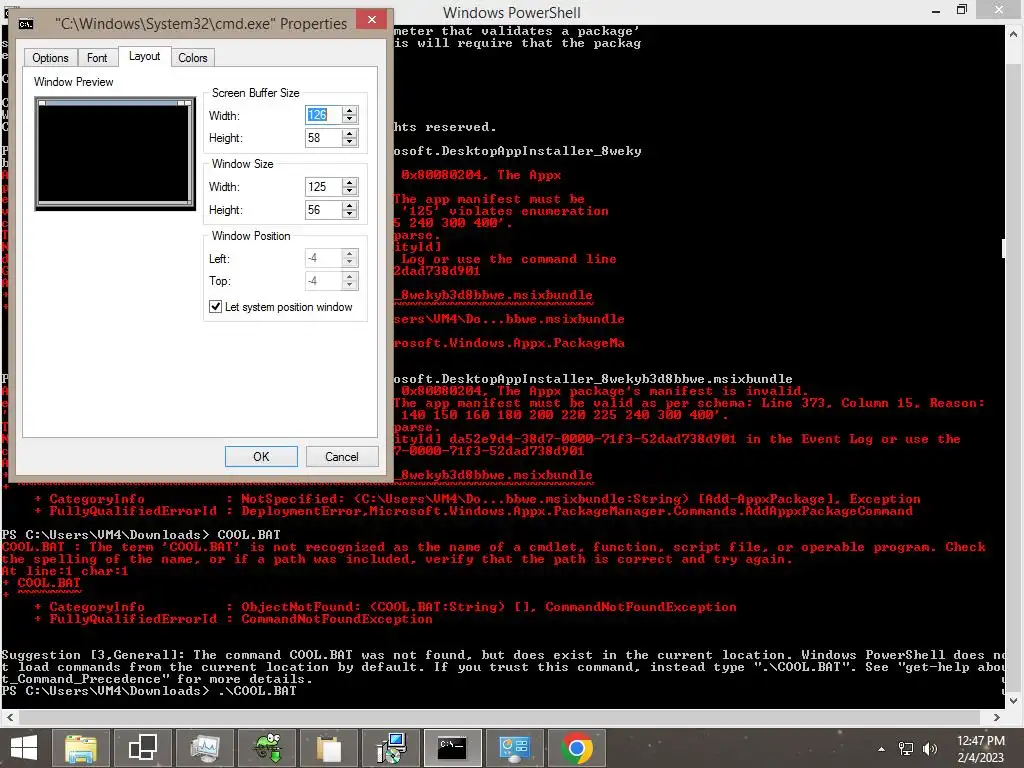
Task: Increase Screen Buffer Height value
Action: (350, 133)
